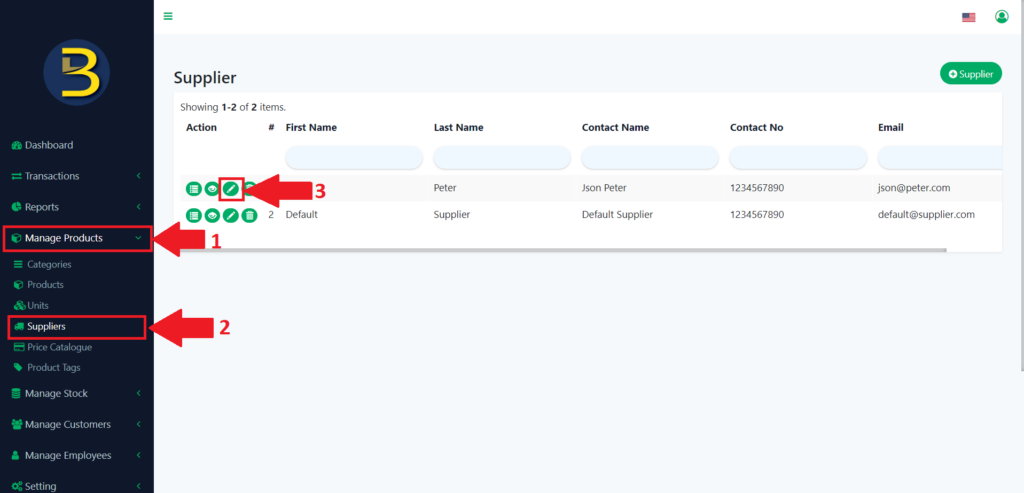Viewport: 1024px width, 493px height.
Task: Toggle the sidebar with the hamburger menu icon
Action: [x=168, y=16]
